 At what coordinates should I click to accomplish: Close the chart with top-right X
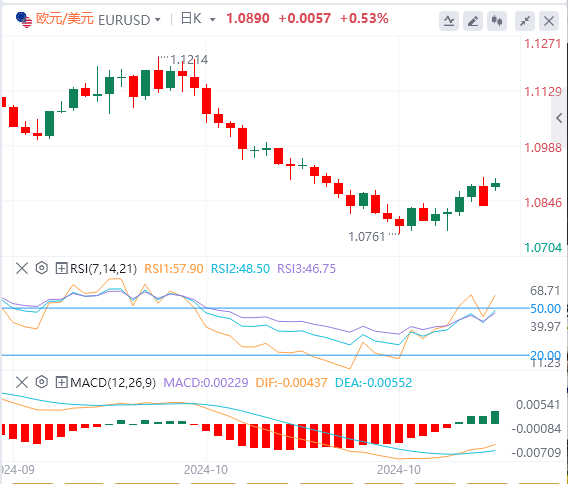[549, 21]
